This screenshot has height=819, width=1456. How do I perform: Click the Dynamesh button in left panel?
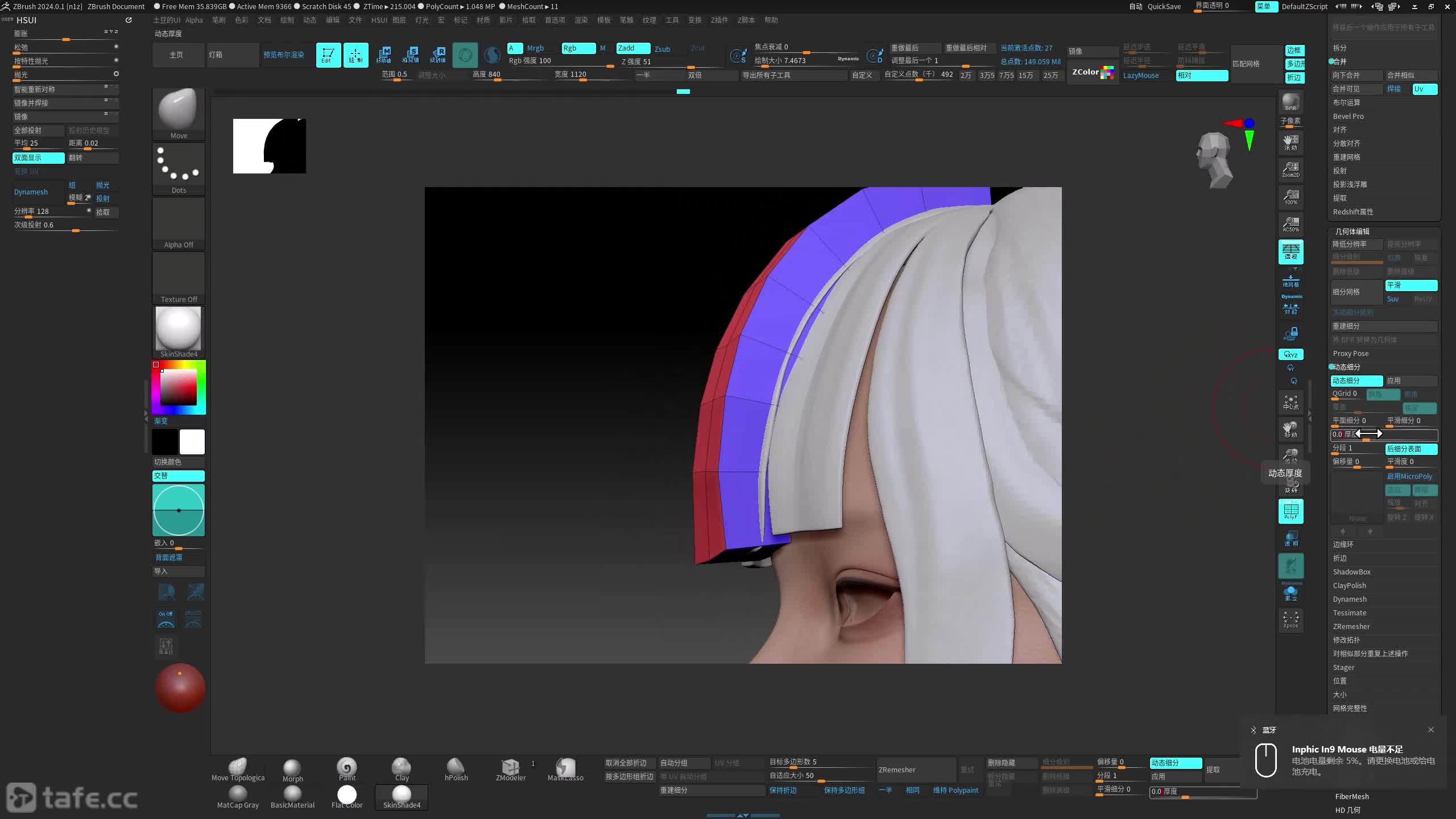pyautogui.click(x=37, y=192)
